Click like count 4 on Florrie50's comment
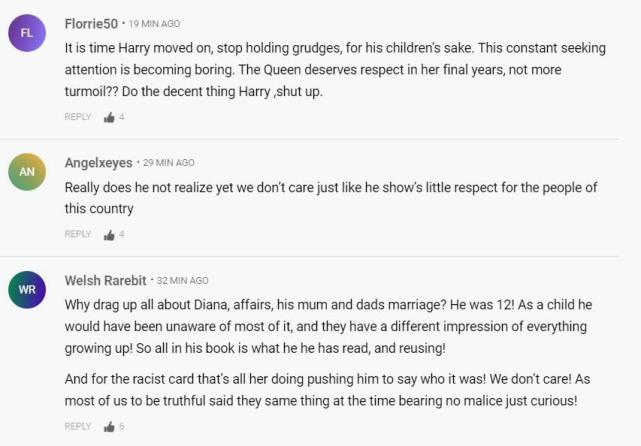Screen dimensions: 641x446 point(121,117)
